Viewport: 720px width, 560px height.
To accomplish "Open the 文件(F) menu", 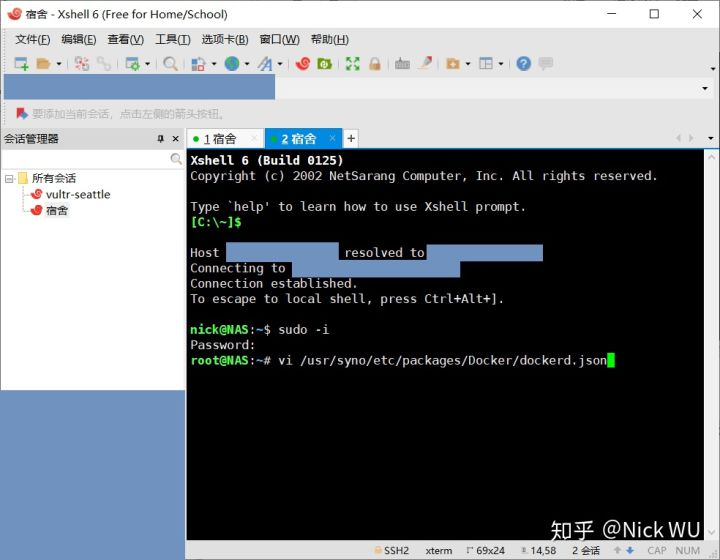I will click(x=33, y=39).
